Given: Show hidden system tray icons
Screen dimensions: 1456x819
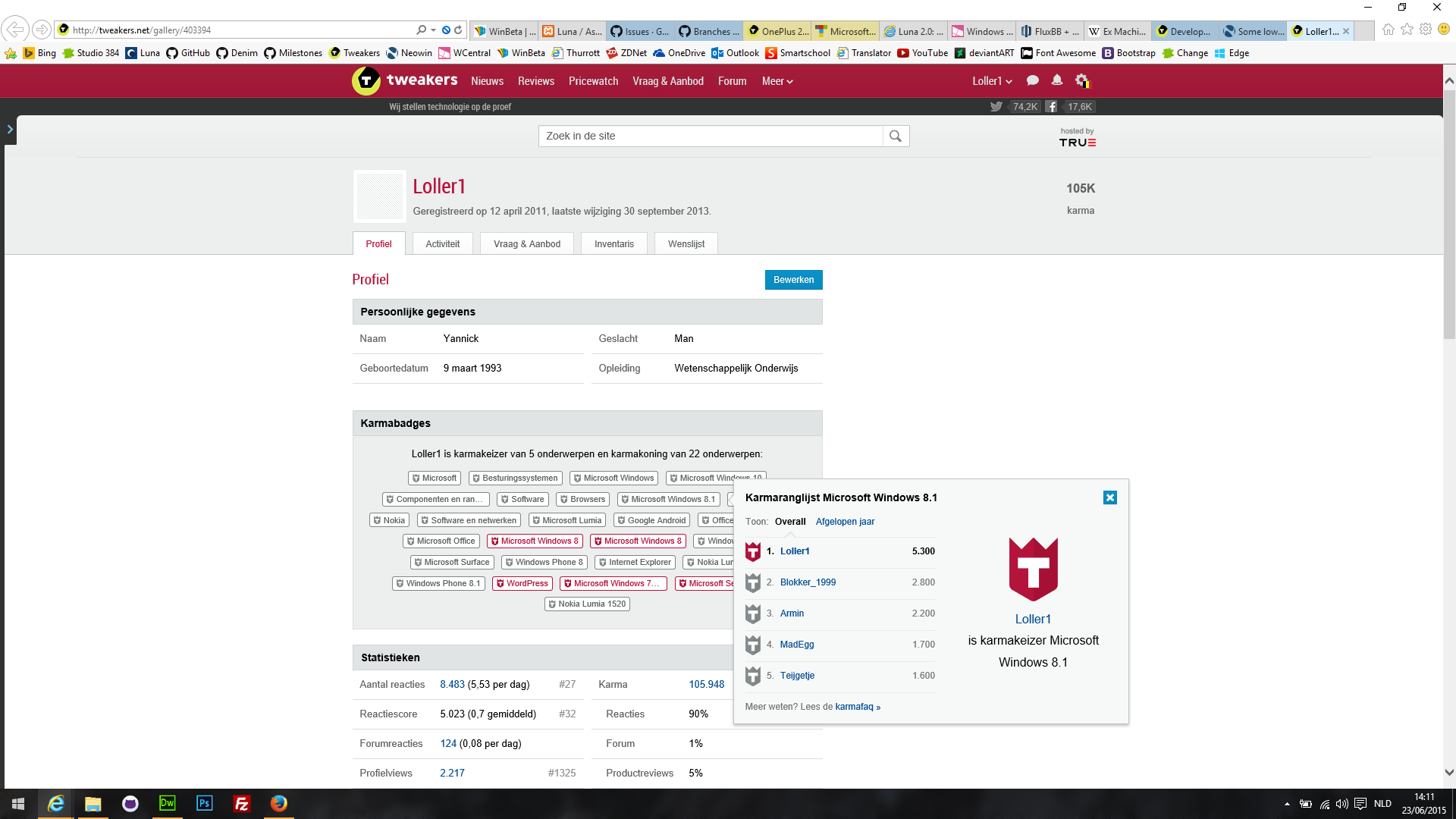Looking at the screenshot, I should (x=1287, y=804).
